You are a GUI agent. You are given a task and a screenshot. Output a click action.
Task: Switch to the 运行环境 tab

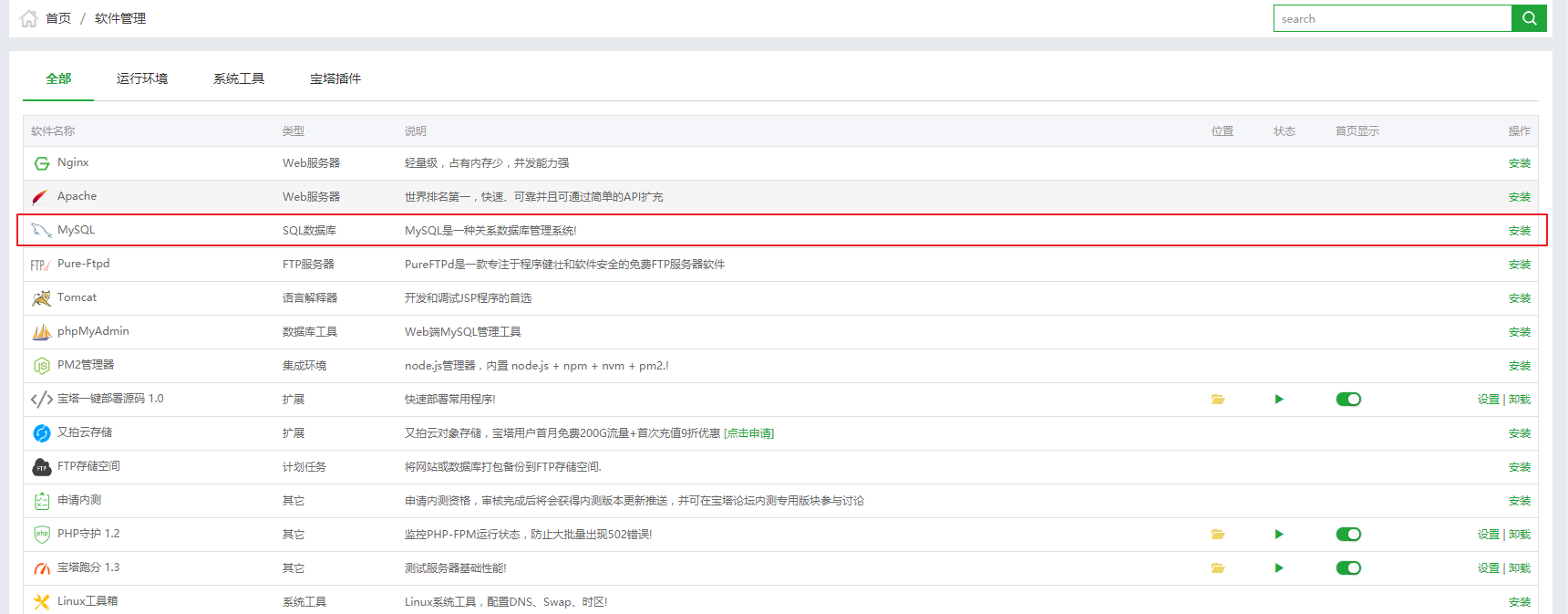point(142,79)
